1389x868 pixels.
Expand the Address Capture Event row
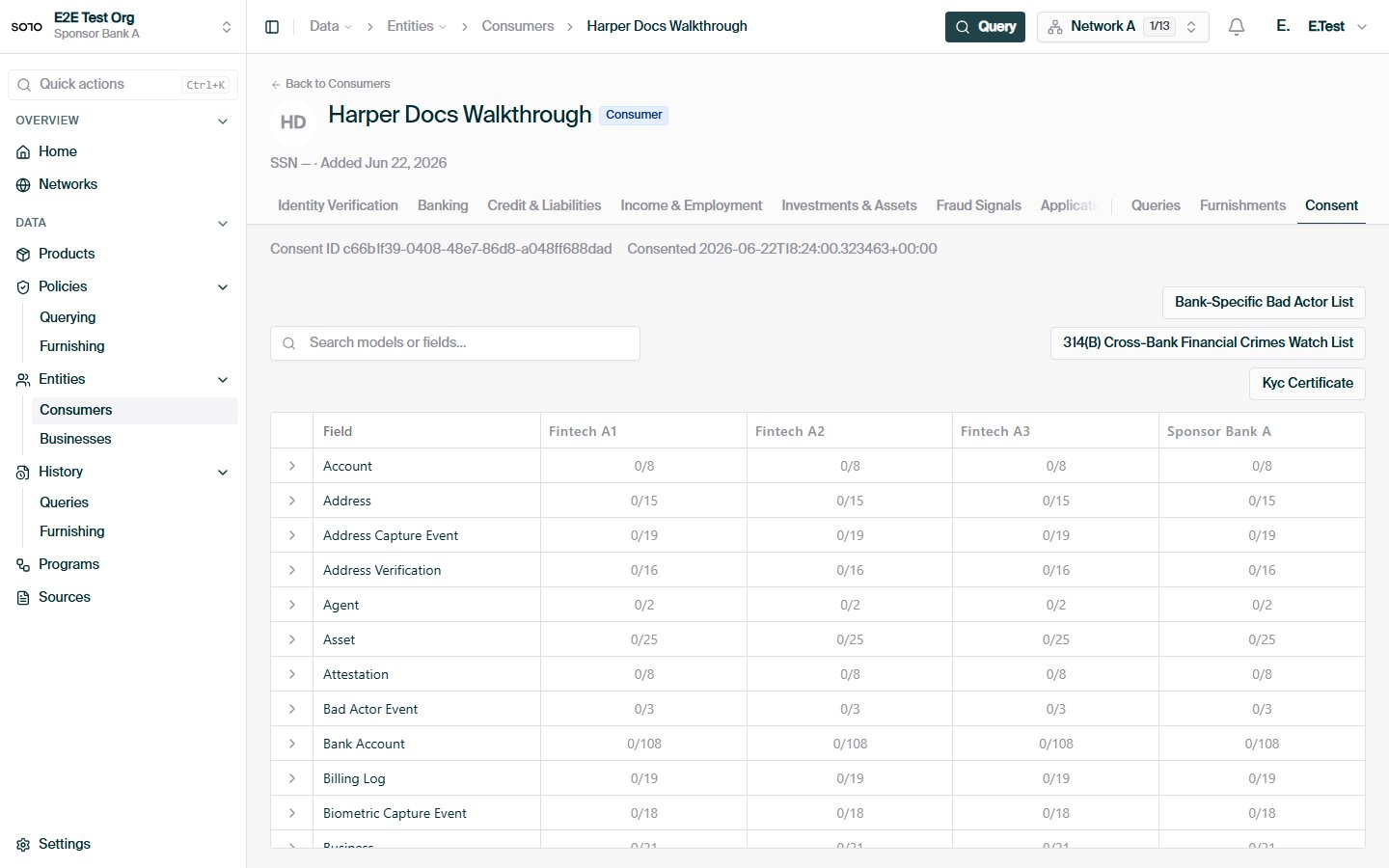tap(292, 535)
